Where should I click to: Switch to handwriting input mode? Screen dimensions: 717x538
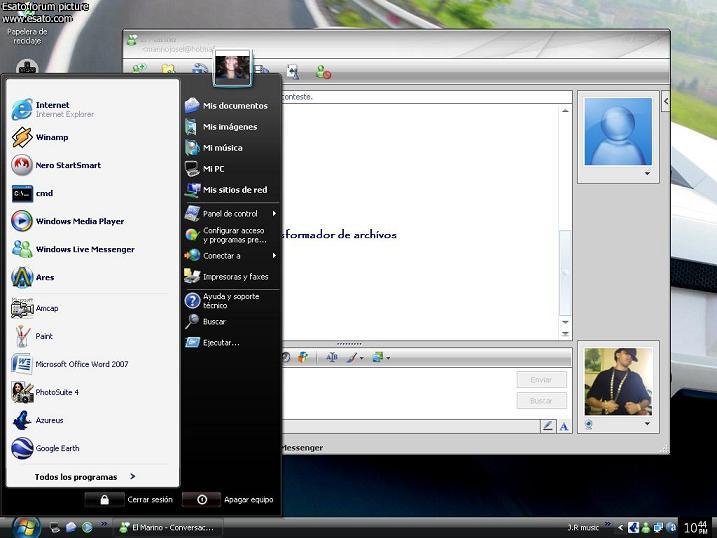point(547,426)
